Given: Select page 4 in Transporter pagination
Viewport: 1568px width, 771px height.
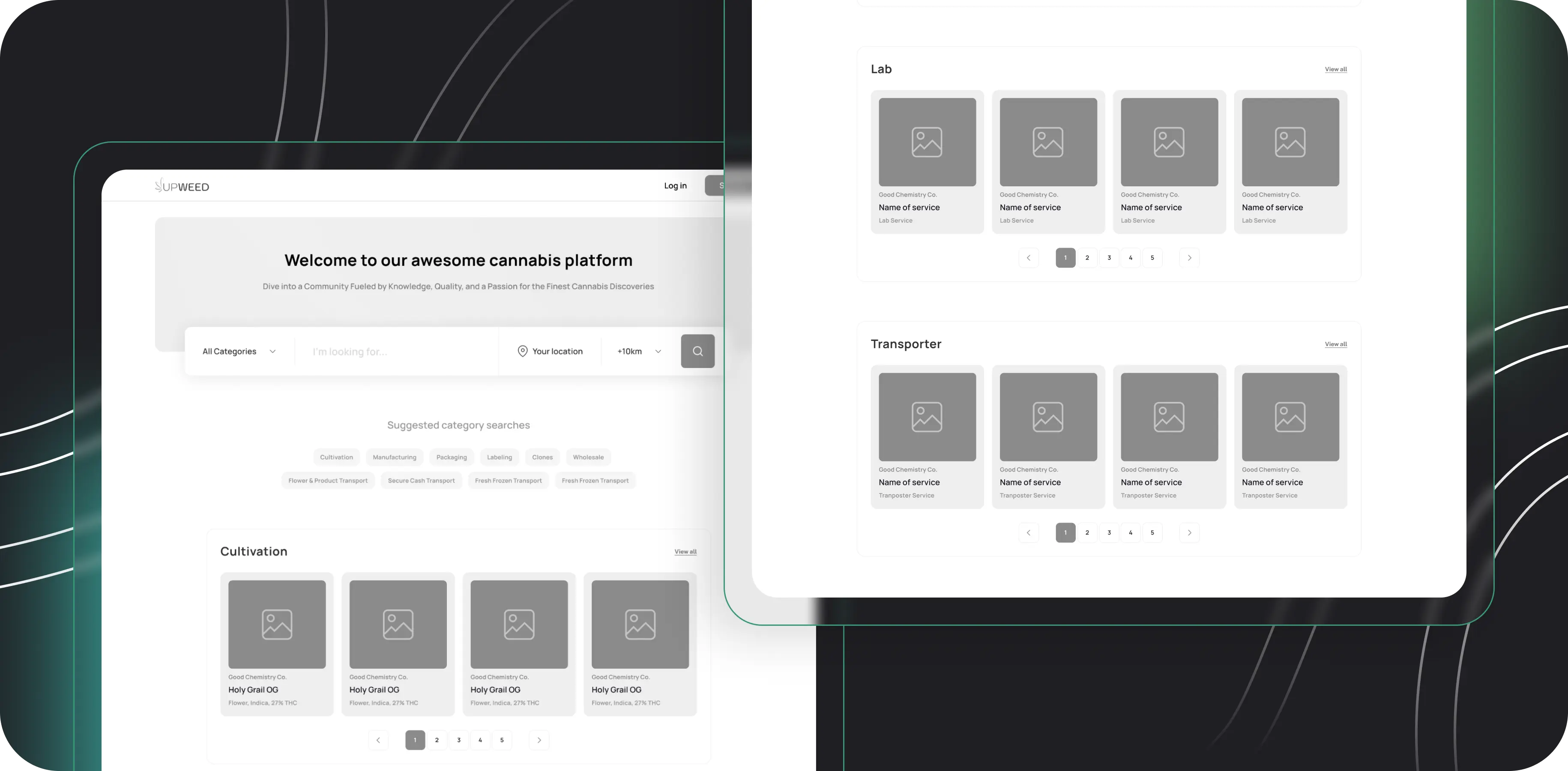Looking at the screenshot, I should [1131, 532].
